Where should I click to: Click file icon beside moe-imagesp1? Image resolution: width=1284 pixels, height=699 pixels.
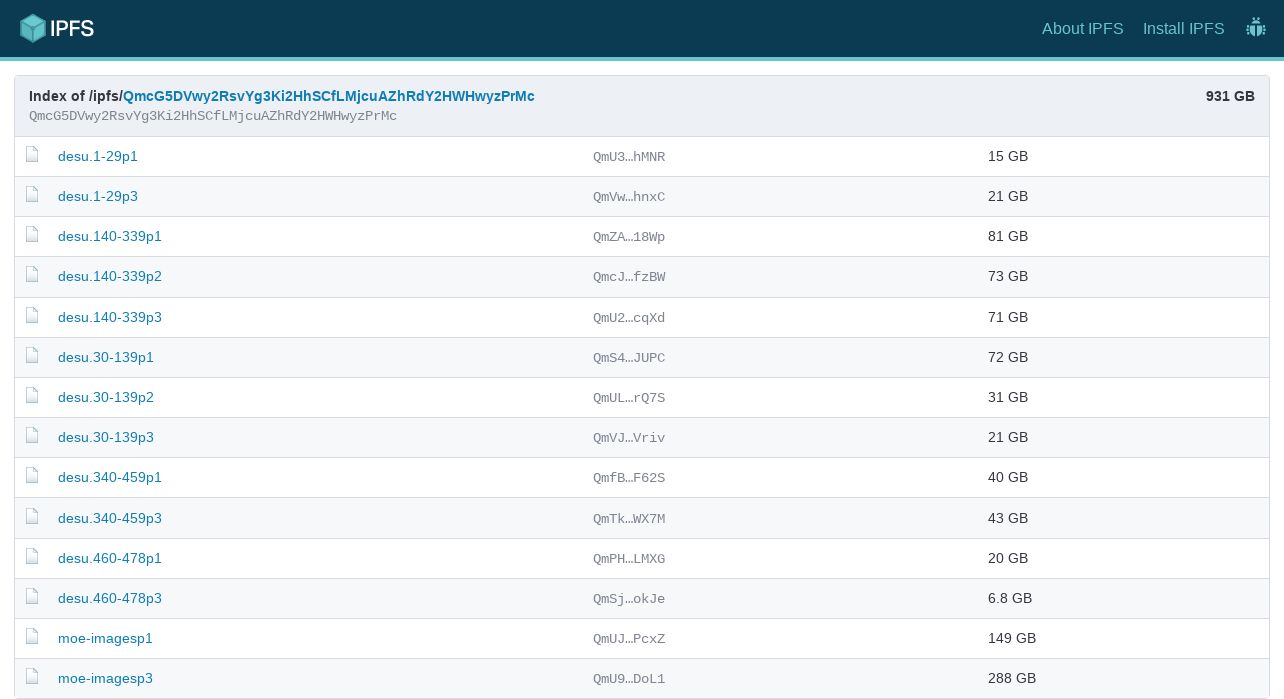(33, 637)
